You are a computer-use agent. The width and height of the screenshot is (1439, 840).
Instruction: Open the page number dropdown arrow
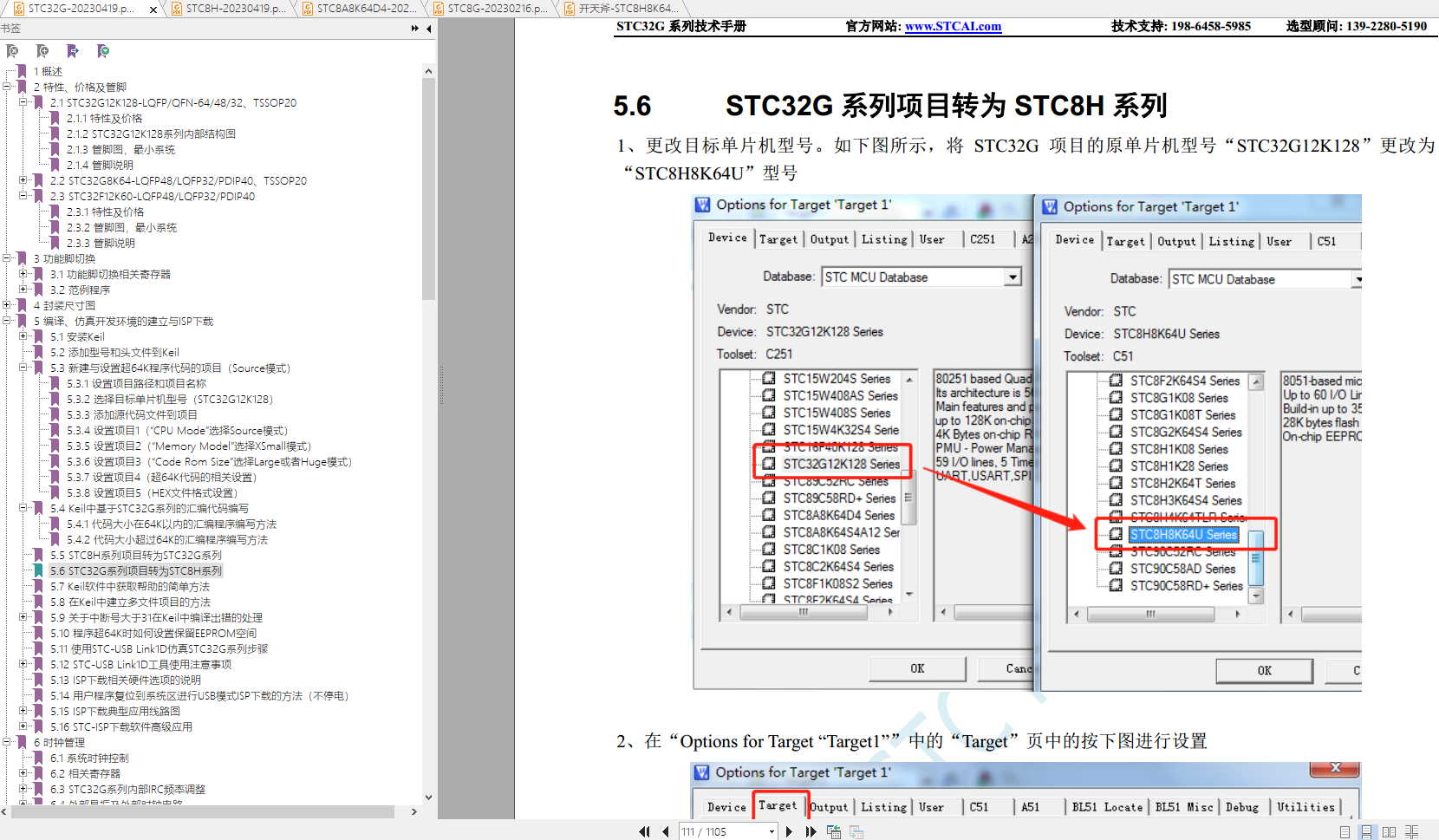[772, 831]
